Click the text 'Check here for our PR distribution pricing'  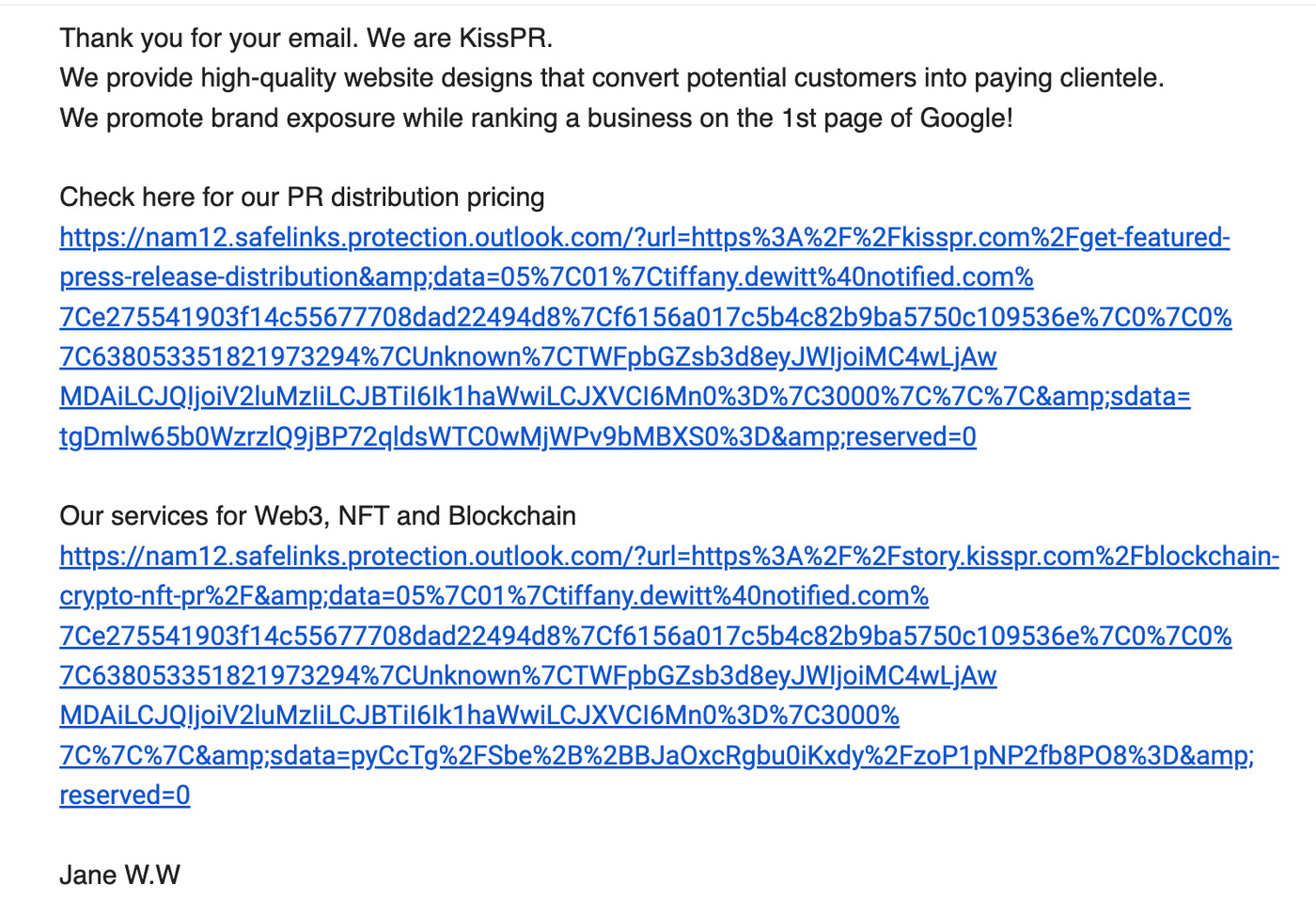pyautogui.click(x=302, y=197)
